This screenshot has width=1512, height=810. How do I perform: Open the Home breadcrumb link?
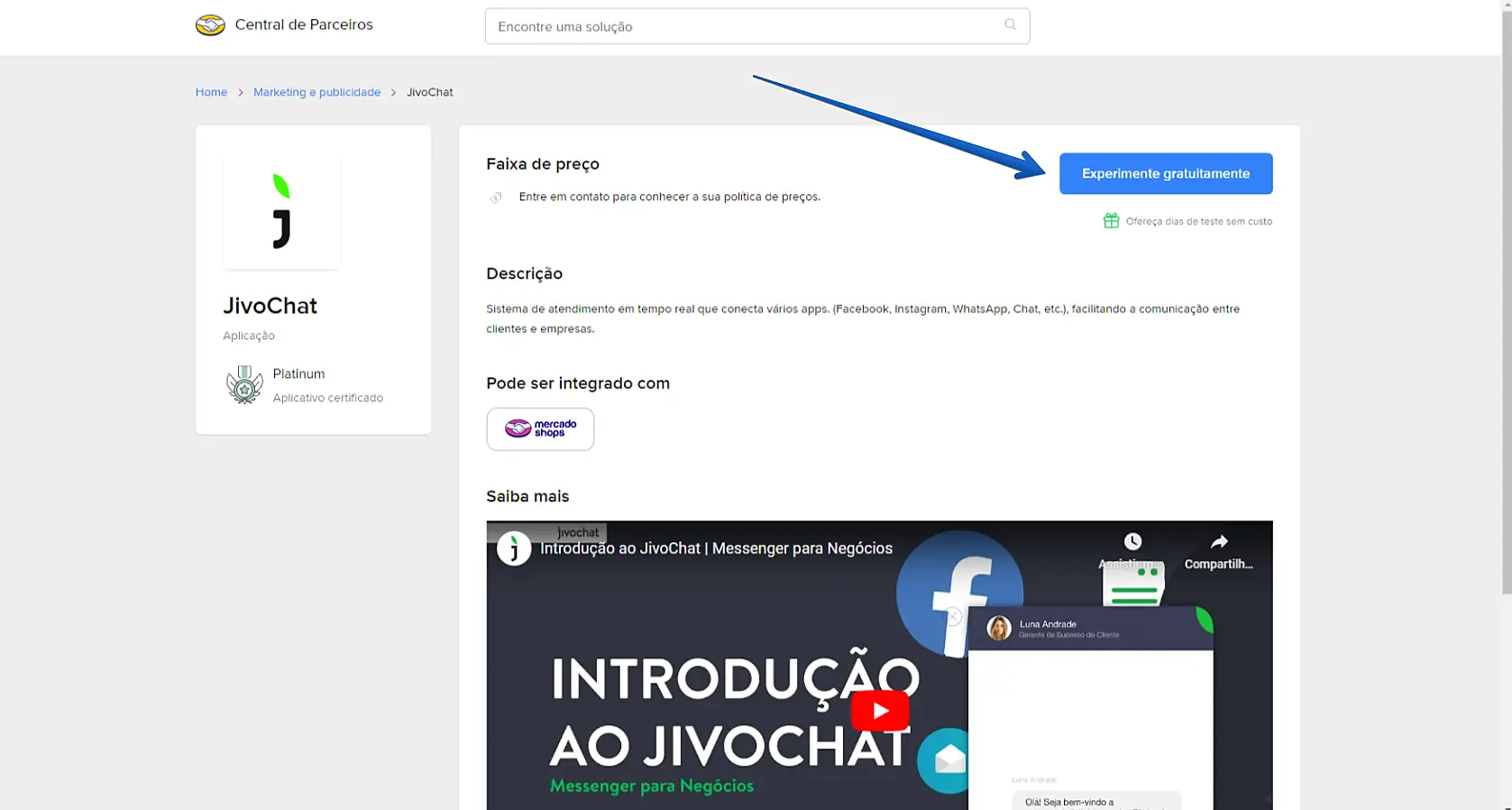tap(211, 92)
